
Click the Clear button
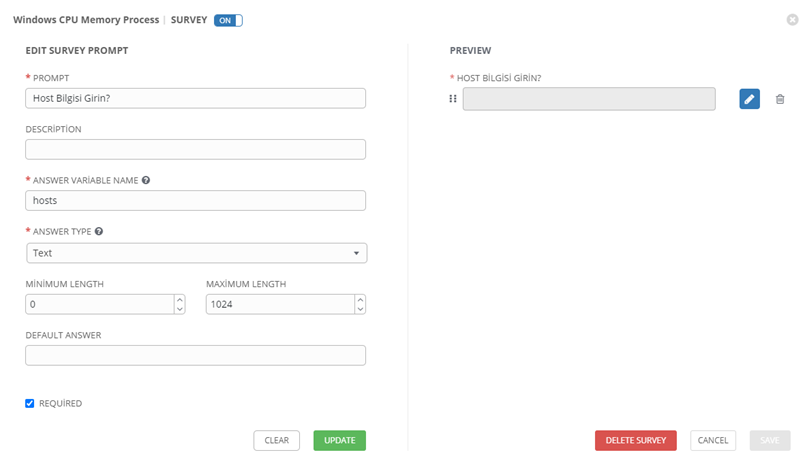coord(276,440)
